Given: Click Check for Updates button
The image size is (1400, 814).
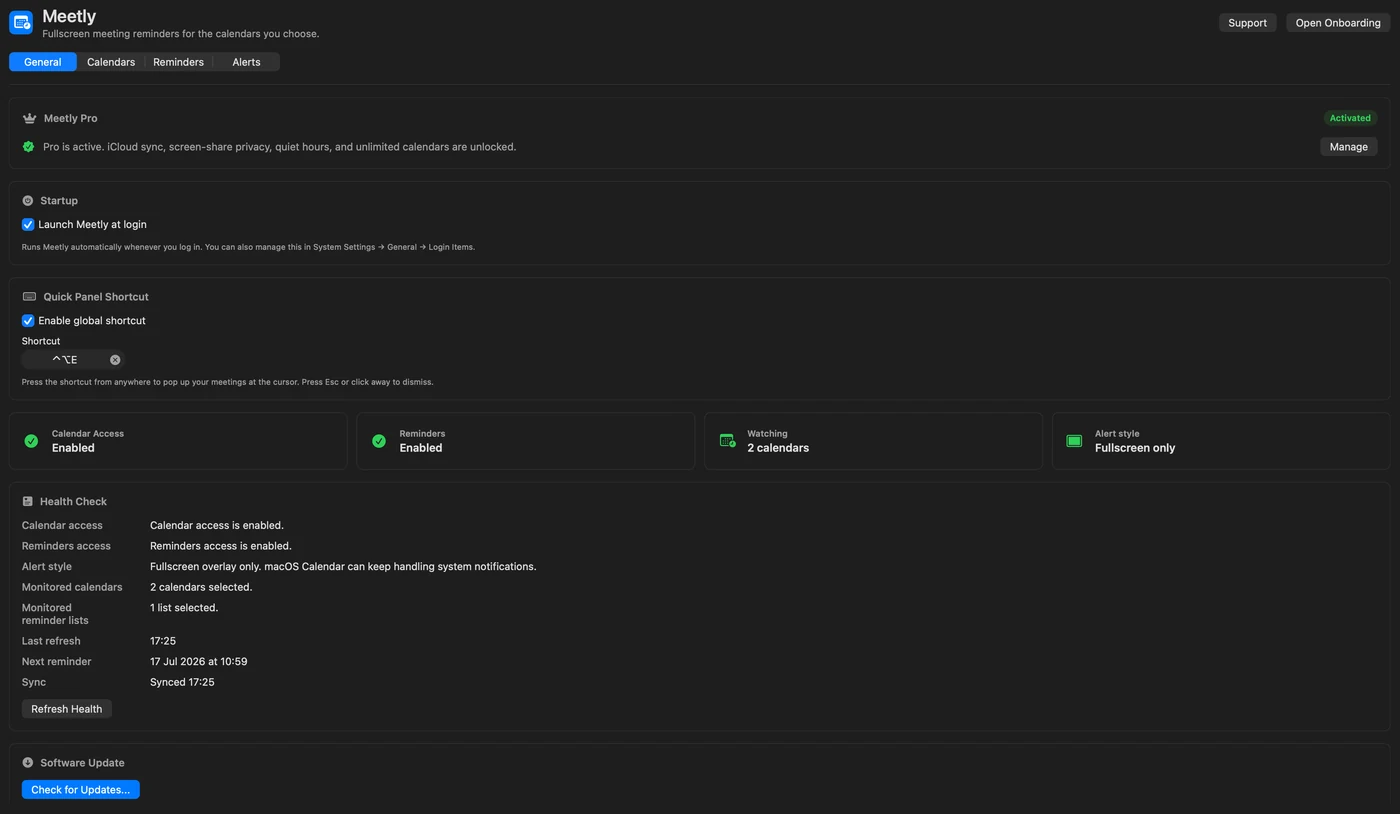Looking at the screenshot, I should point(81,790).
